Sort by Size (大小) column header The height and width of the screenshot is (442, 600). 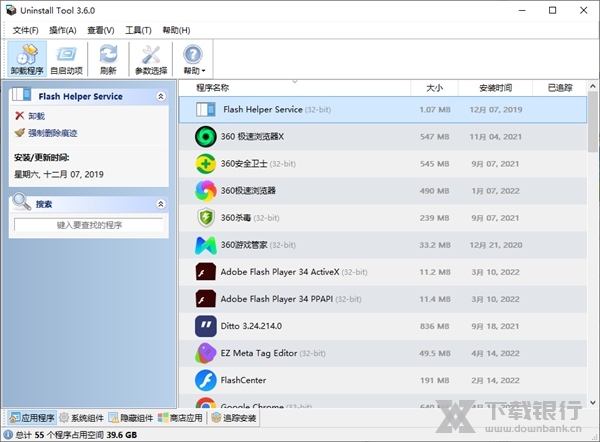coord(434,88)
